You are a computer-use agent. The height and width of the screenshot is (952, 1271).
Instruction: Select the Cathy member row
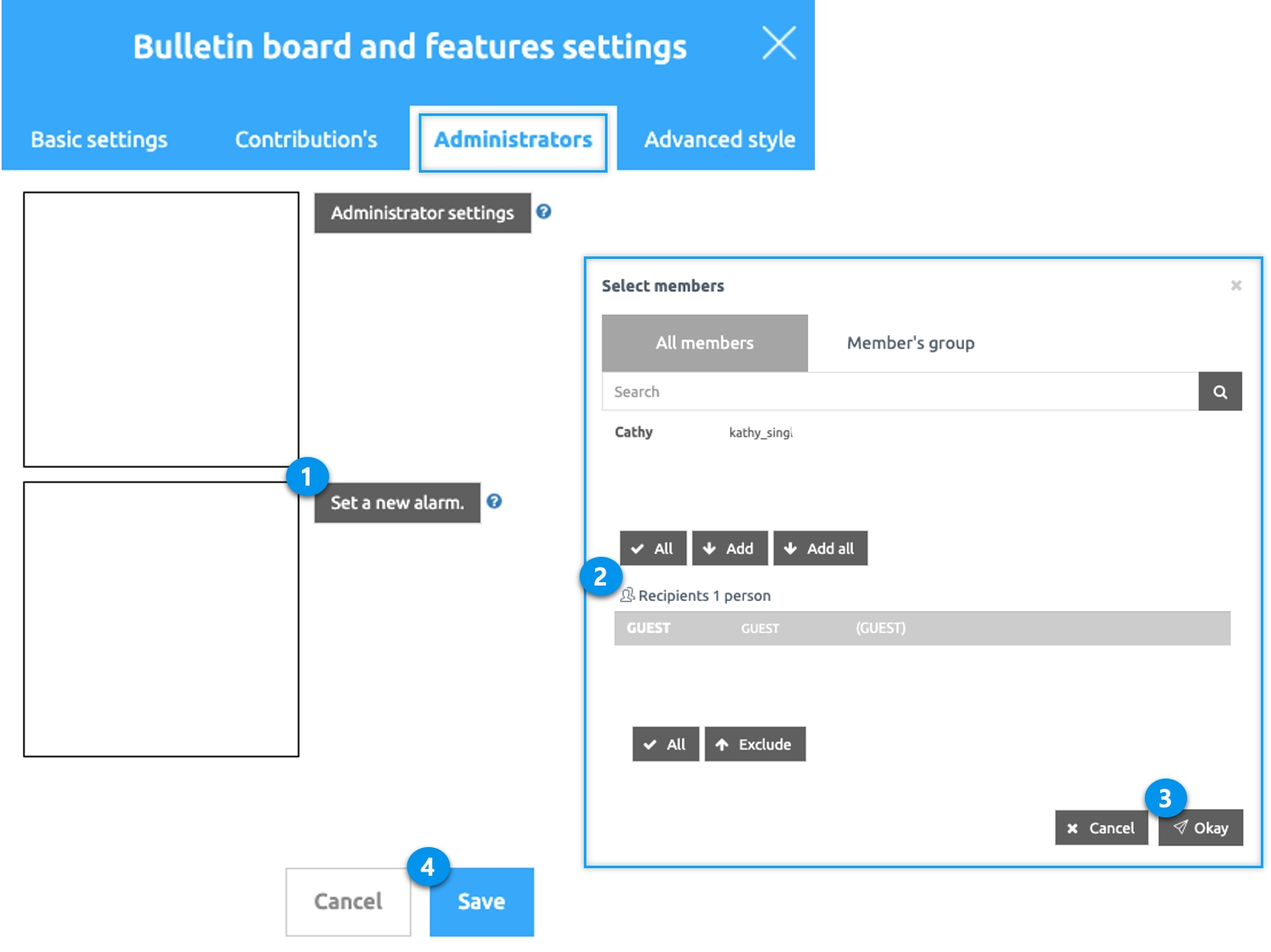pos(922,432)
